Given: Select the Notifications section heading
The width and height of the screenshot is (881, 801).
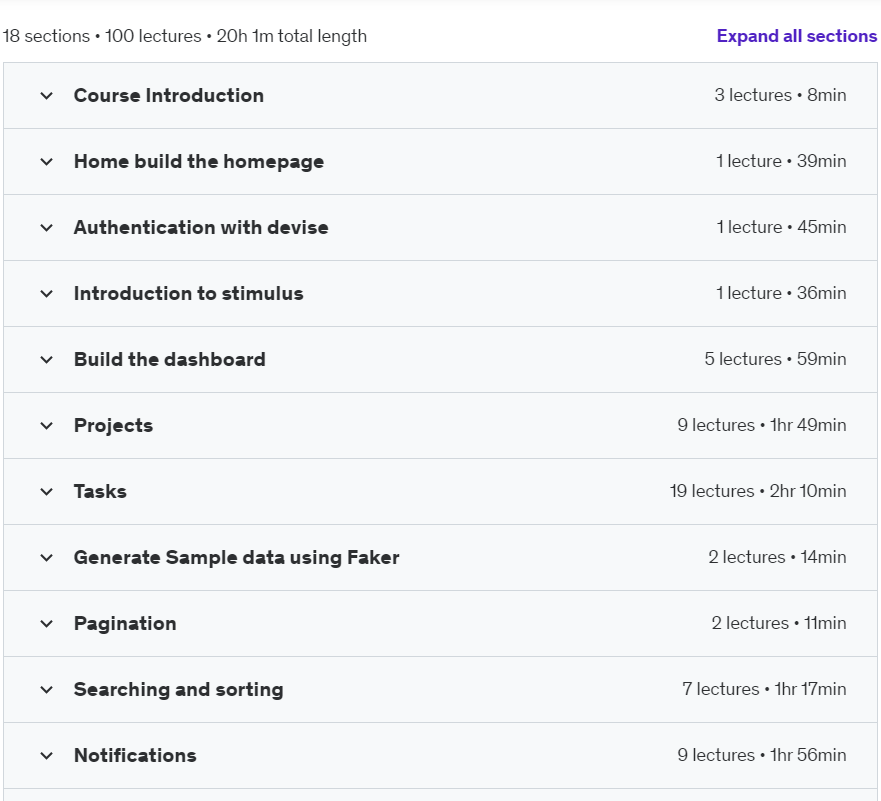Looking at the screenshot, I should 135,756.
